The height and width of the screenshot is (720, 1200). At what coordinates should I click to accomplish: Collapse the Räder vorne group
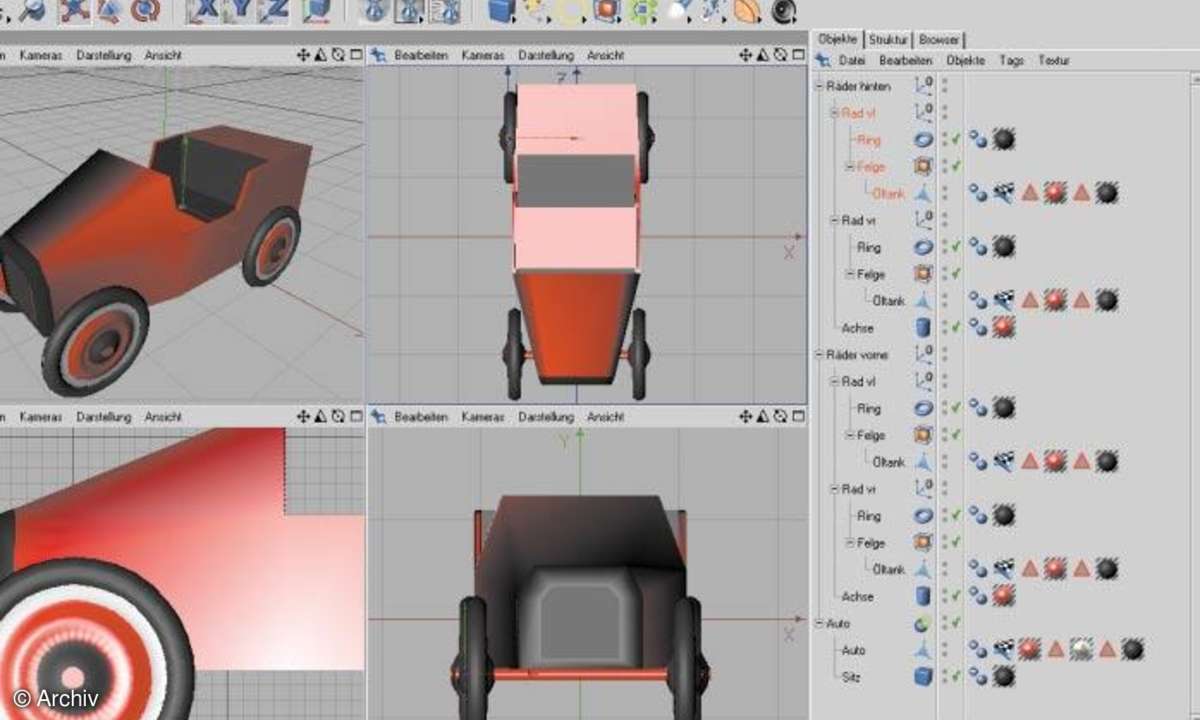[x=819, y=355]
